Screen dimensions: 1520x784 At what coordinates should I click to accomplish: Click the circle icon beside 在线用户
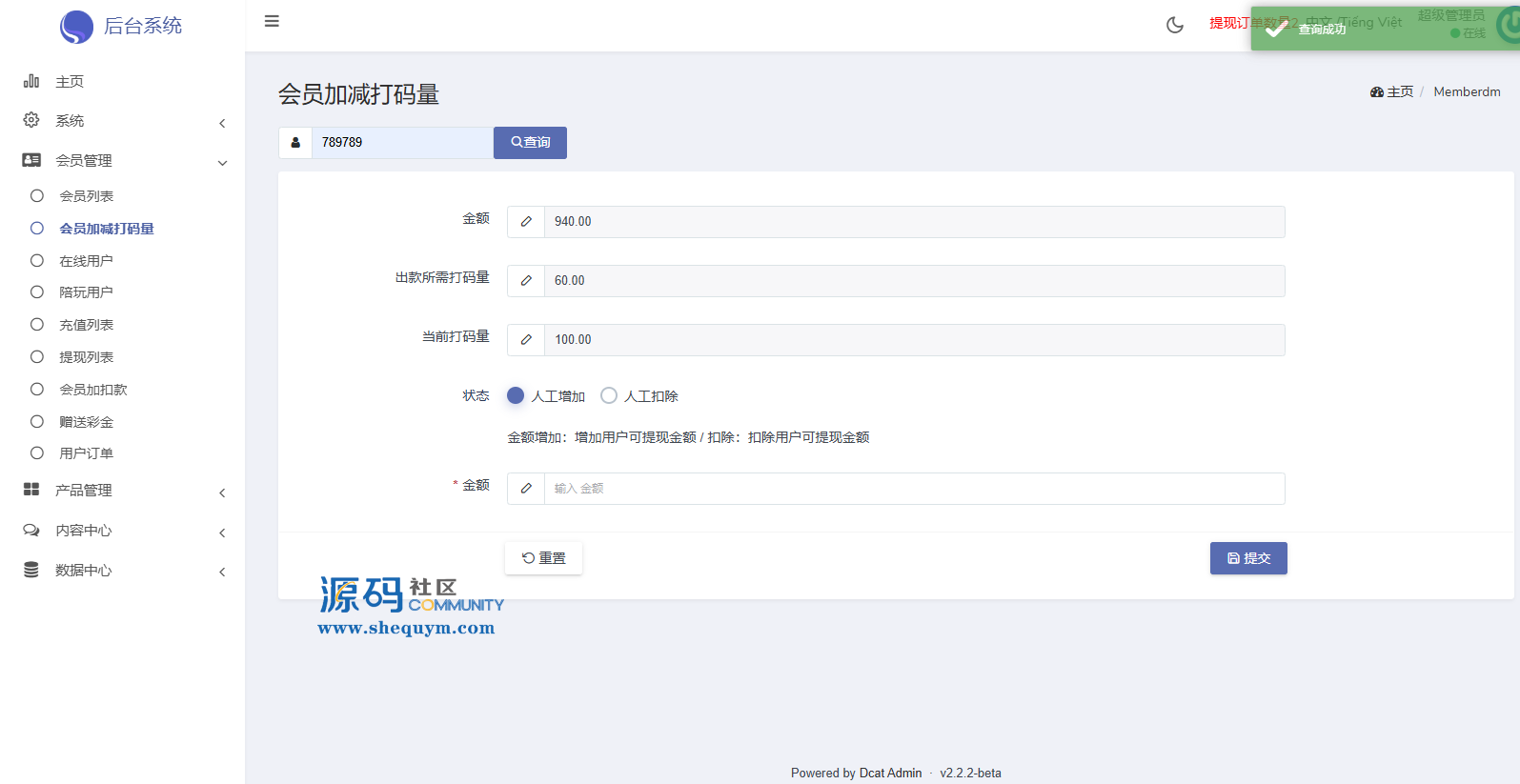[37, 260]
